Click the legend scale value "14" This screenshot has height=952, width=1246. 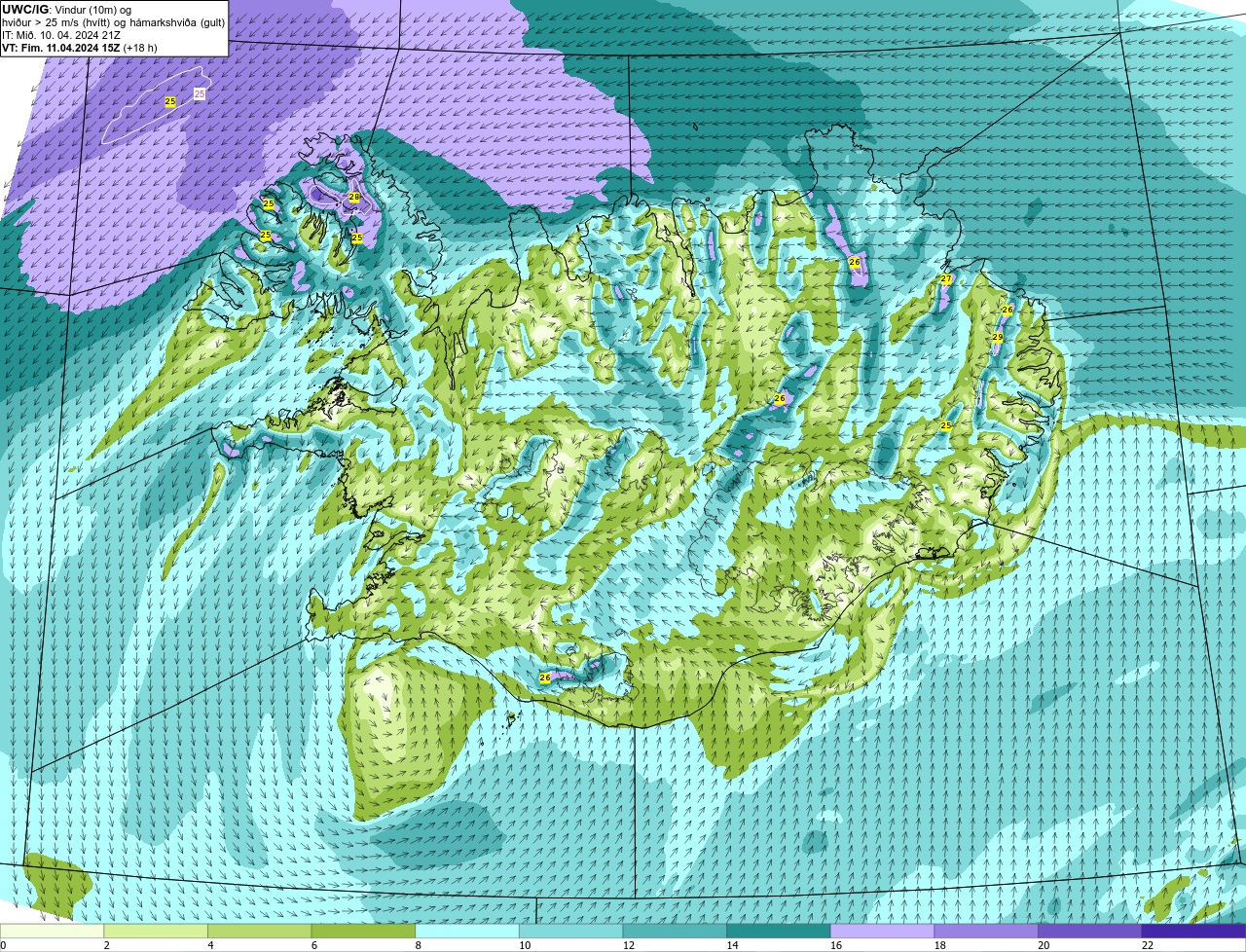pyautogui.click(x=732, y=945)
